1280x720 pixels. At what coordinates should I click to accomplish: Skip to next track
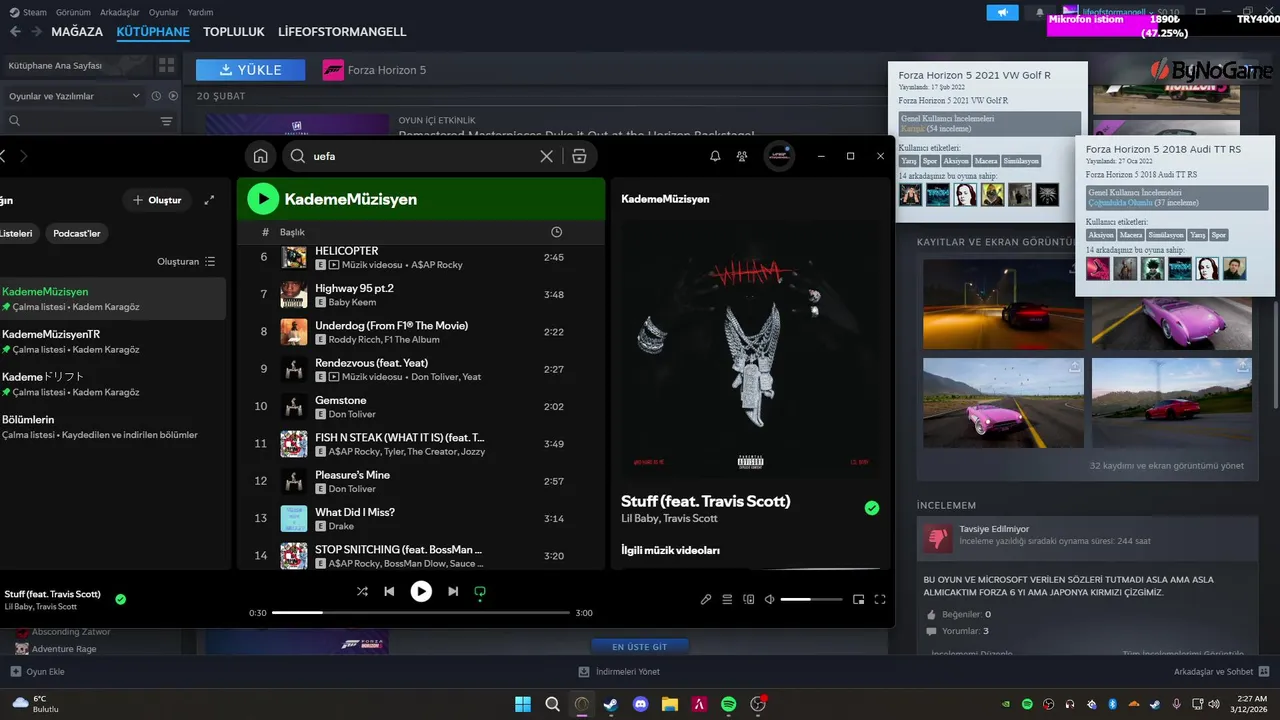coord(453,592)
